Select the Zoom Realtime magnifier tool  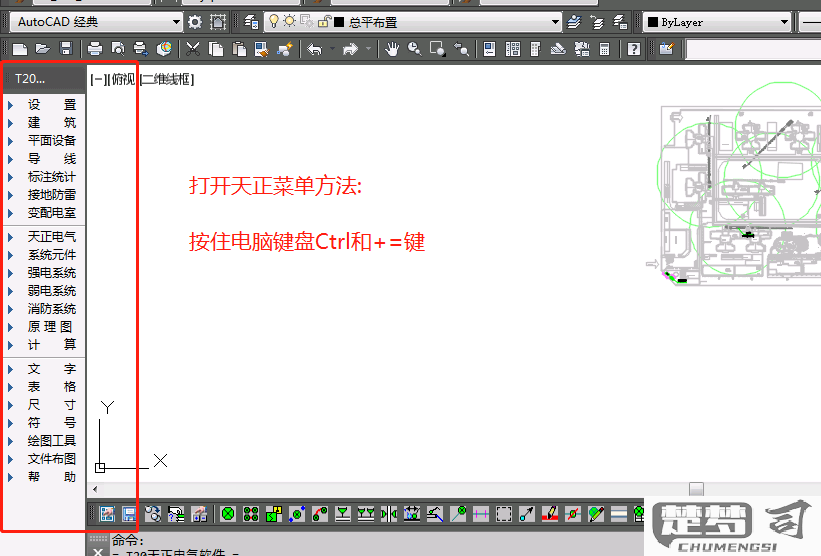(415, 49)
